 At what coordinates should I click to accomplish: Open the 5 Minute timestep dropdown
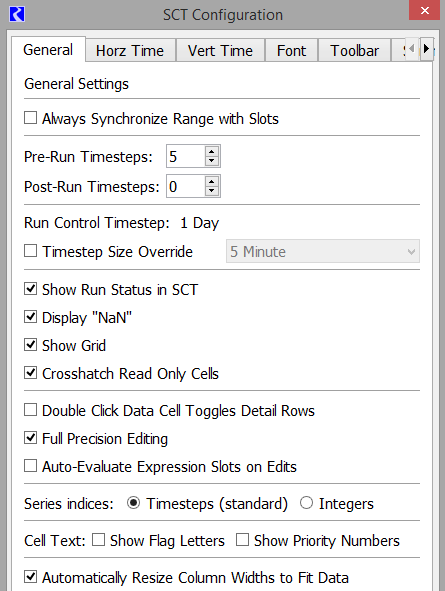[x=323, y=251]
